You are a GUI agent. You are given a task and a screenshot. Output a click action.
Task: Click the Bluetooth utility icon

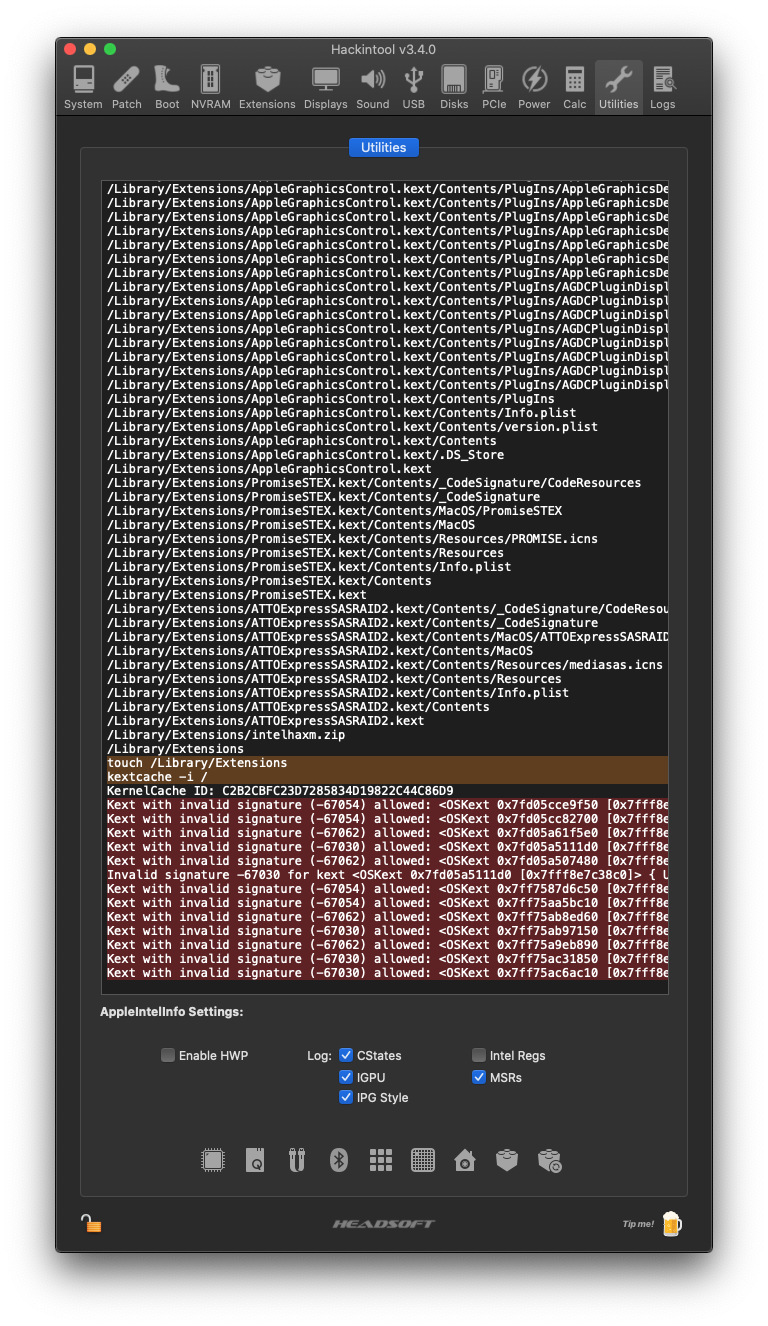point(339,1160)
